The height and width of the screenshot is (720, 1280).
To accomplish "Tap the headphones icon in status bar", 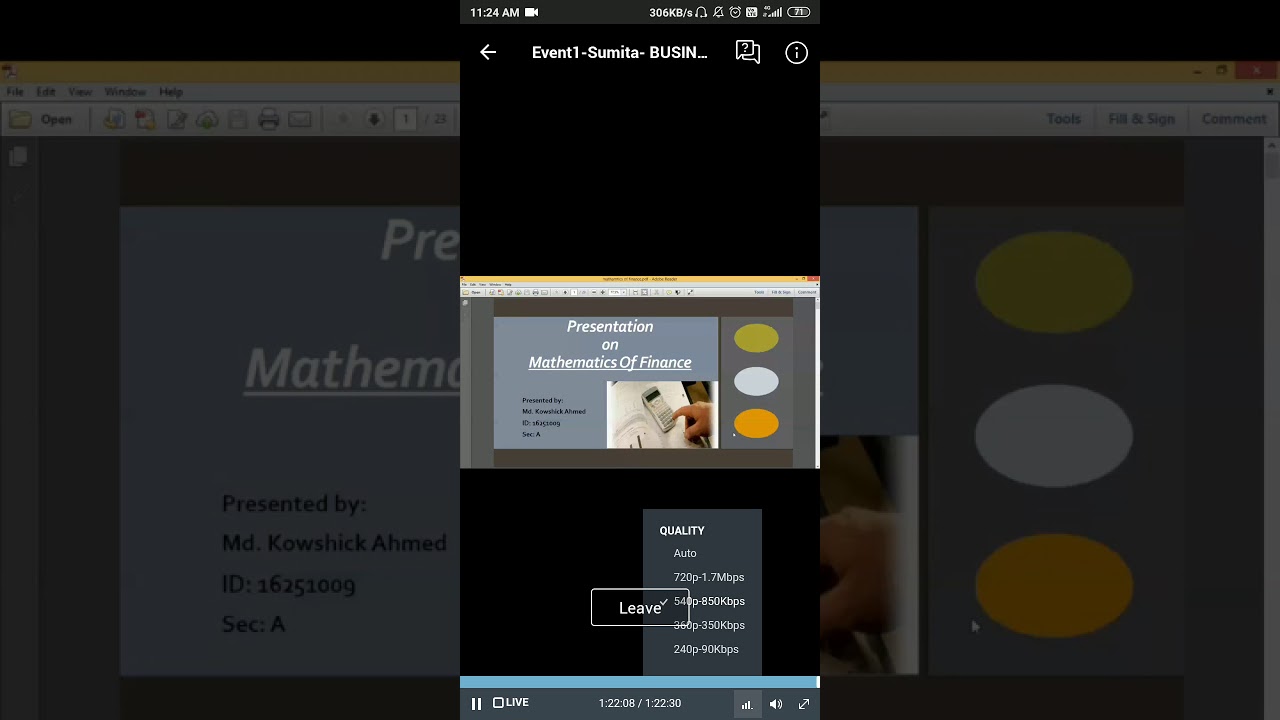I will [x=702, y=12].
